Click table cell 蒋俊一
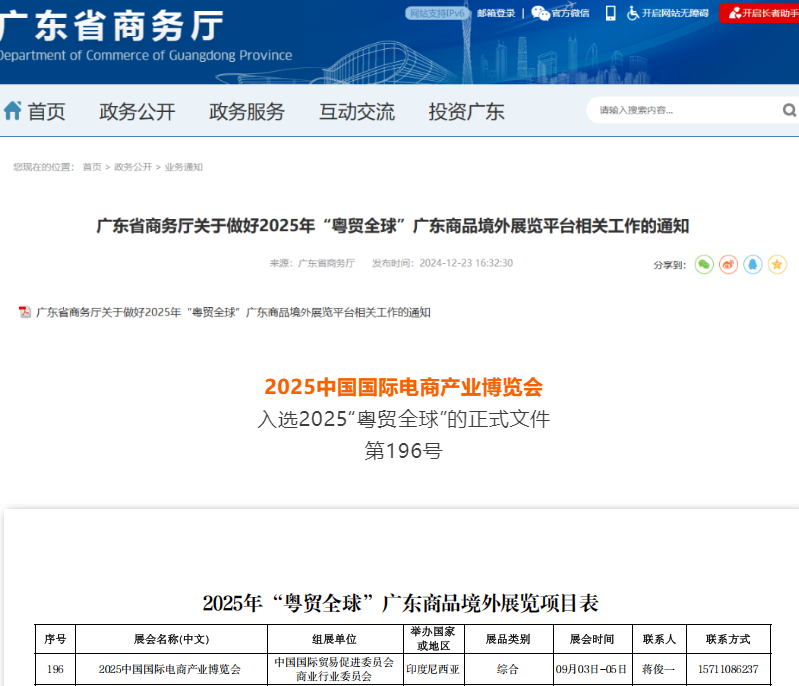The height and width of the screenshot is (686, 799). coord(658,669)
